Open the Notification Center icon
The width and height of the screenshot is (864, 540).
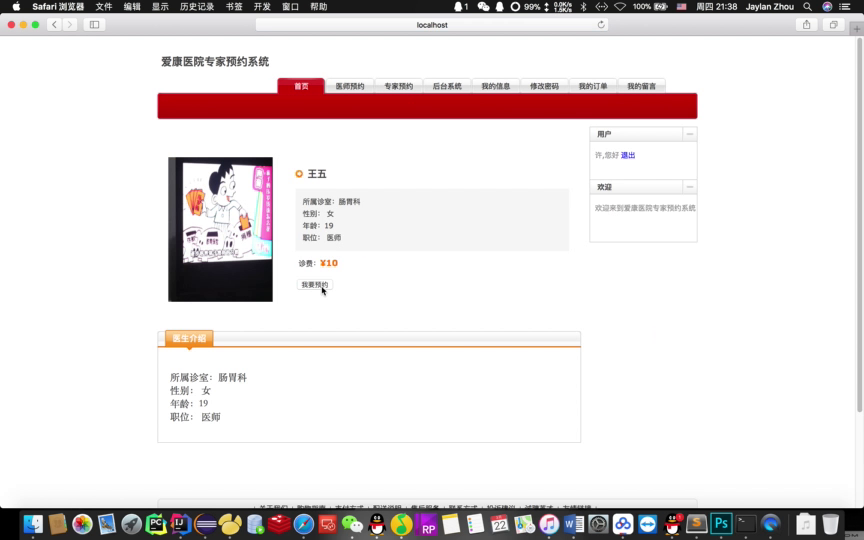pyautogui.click(x=845, y=7)
